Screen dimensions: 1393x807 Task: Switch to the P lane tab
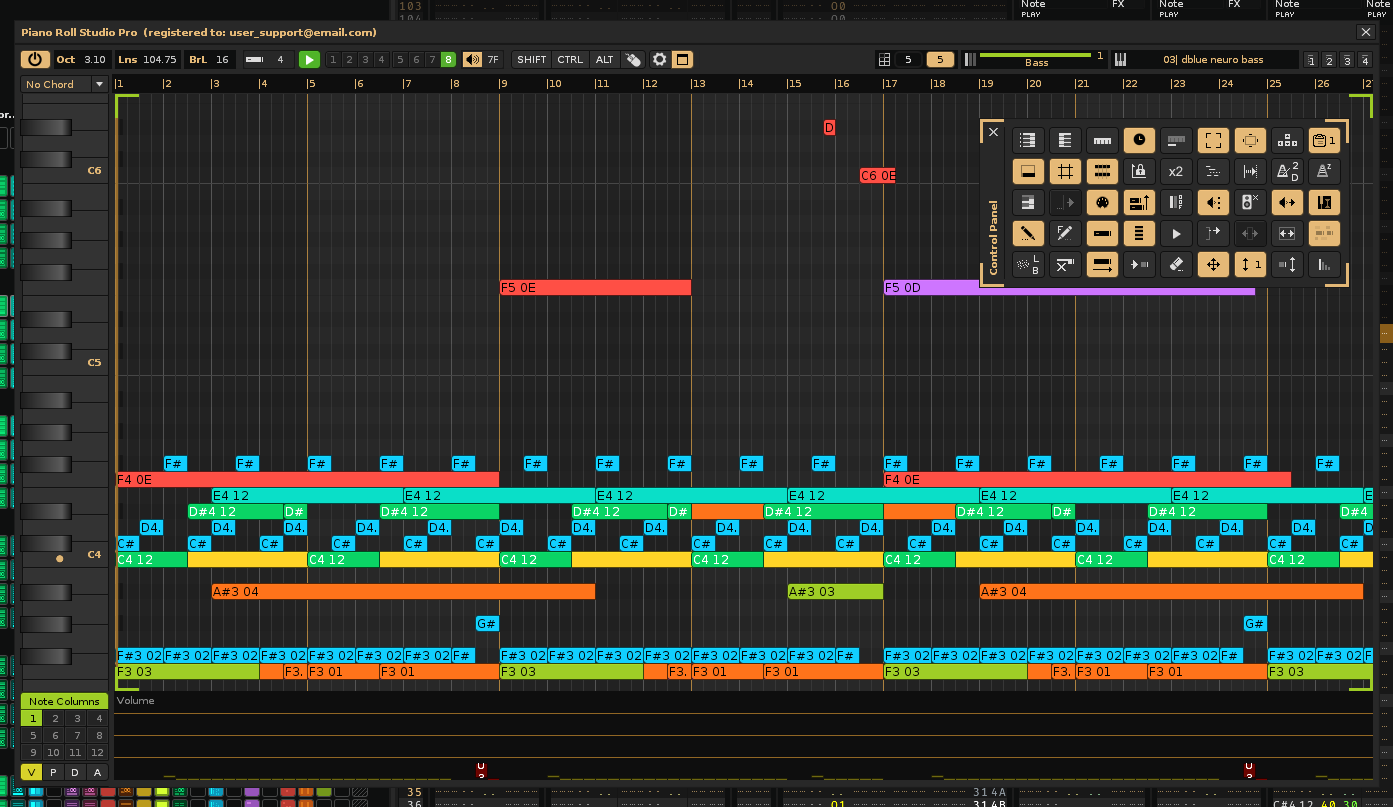pos(54,772)
